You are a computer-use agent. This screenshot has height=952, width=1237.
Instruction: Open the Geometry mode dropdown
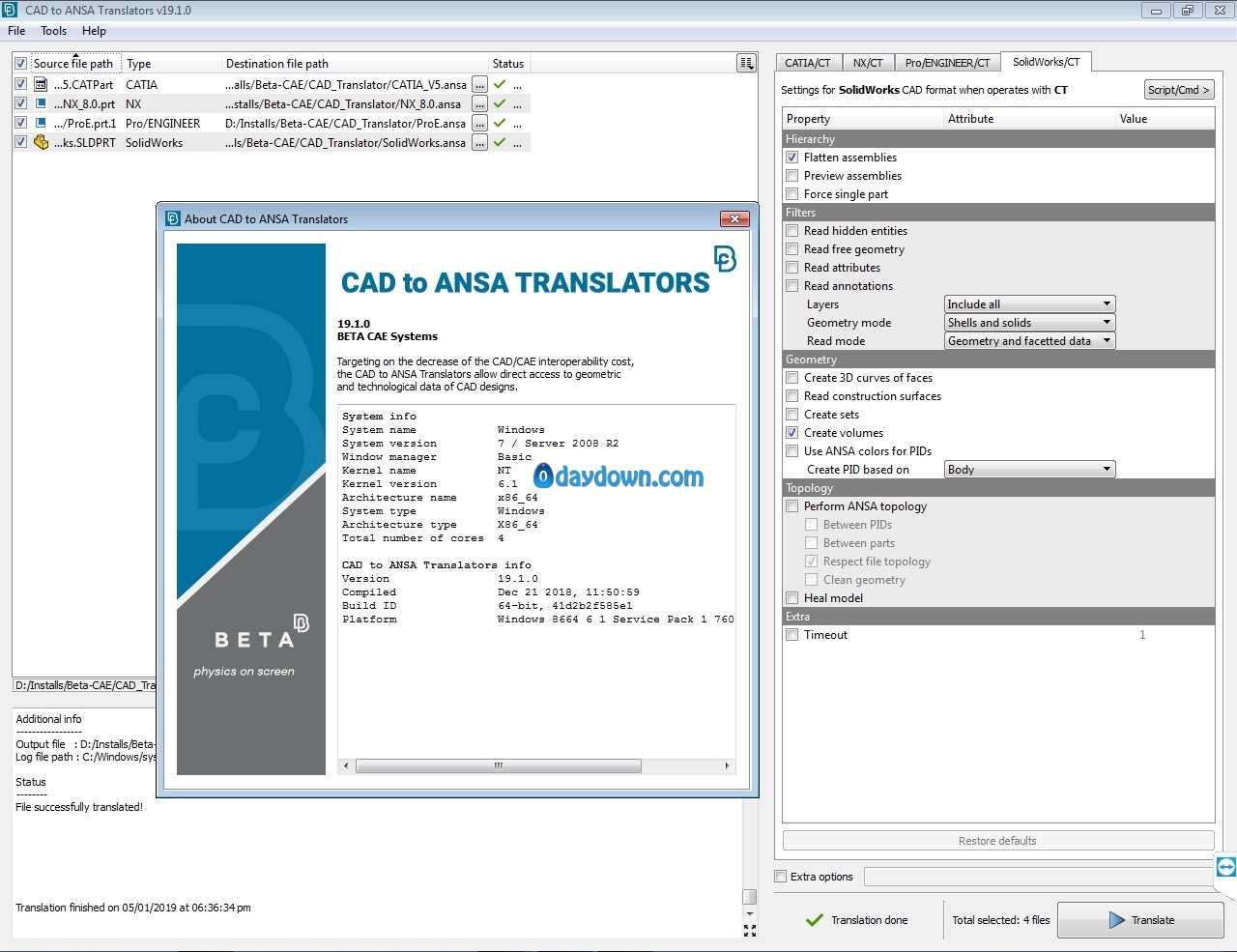tap(1030, 323)
